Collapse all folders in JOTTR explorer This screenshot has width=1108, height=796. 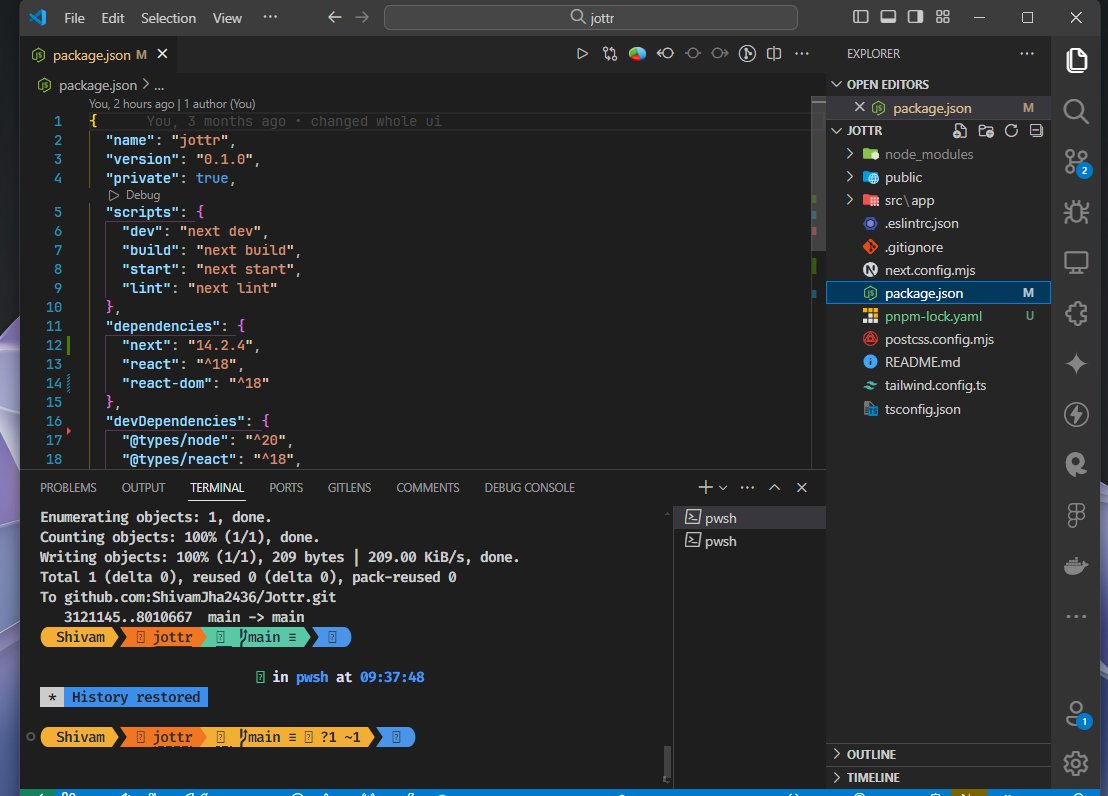[x=1037, y=131]
